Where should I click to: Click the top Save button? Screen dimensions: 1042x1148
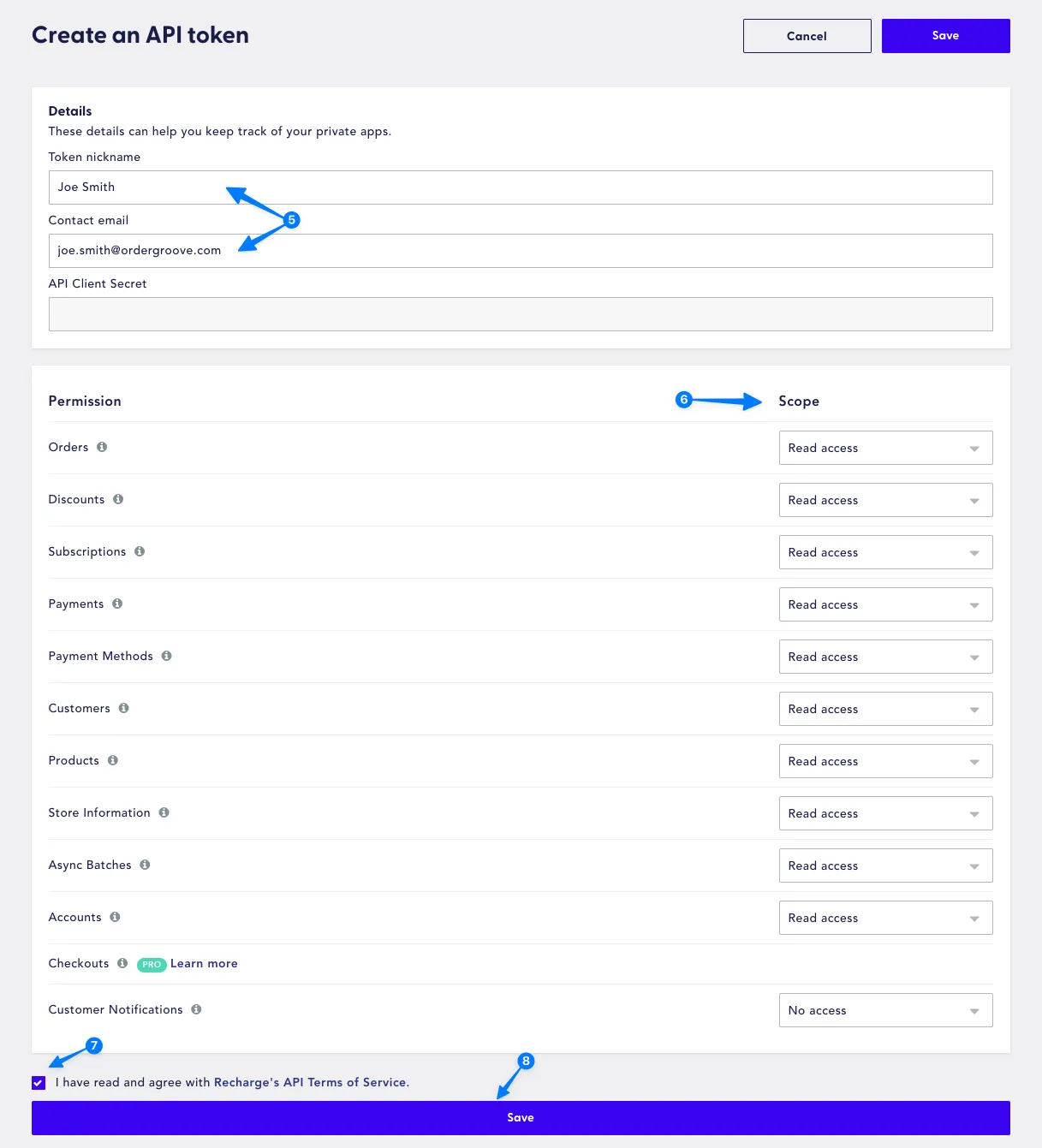click(x=945, y=36)
